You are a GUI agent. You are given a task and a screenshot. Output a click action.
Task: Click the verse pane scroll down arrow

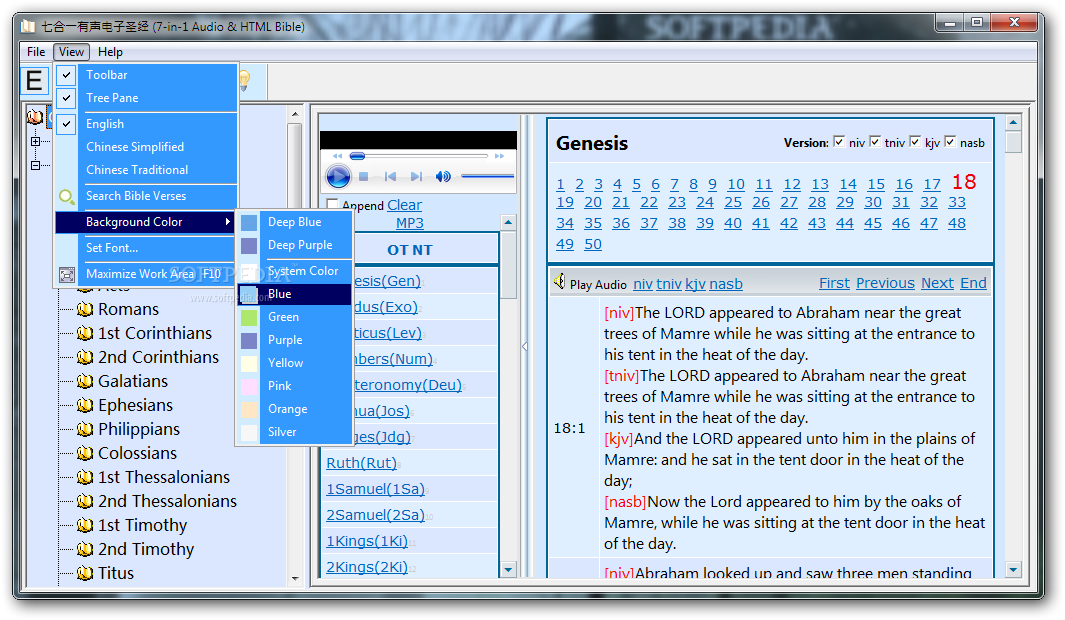tap(1013, 570)
